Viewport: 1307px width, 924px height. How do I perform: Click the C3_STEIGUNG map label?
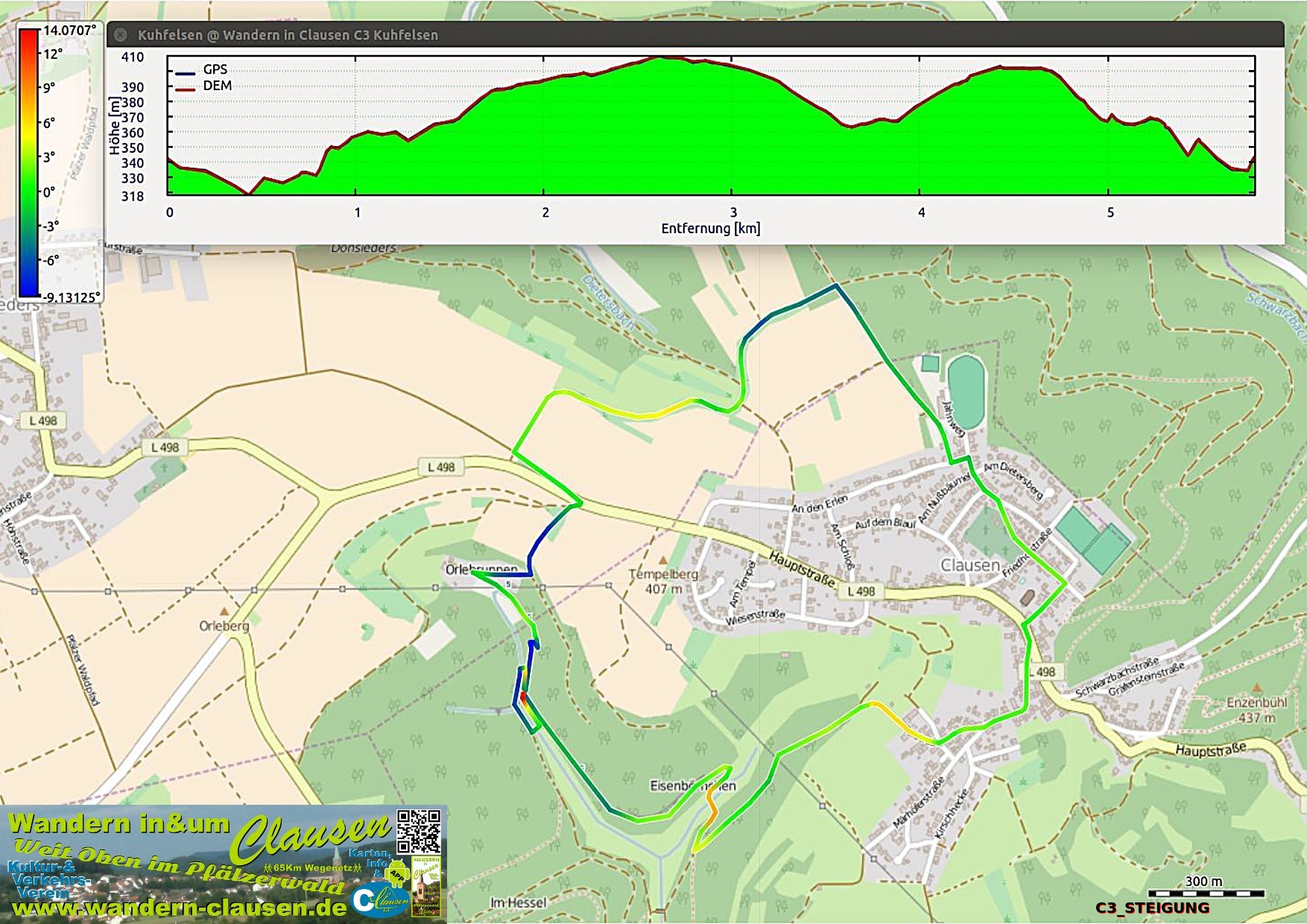click(1152, 908)
